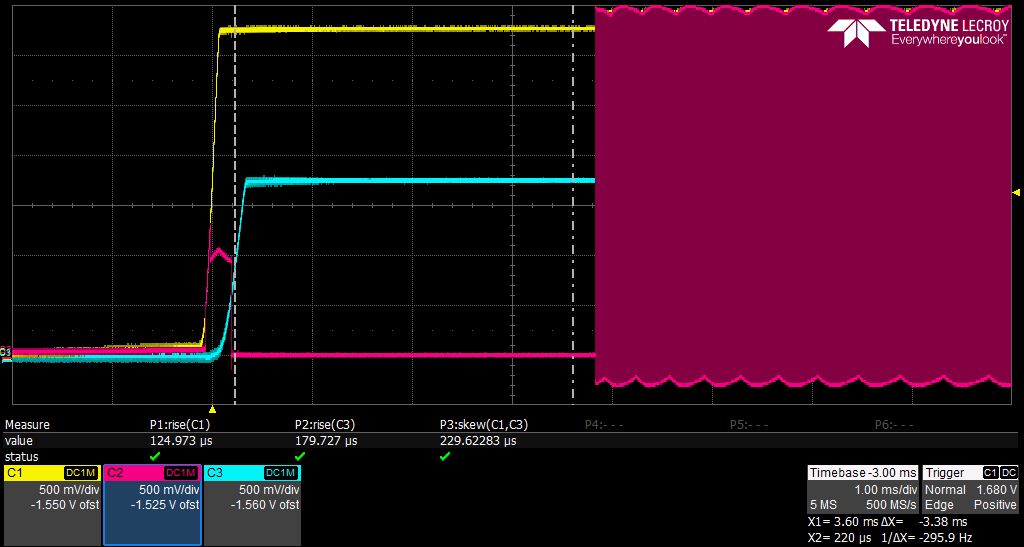Open the C2 channel descriptor box
The height and width of the screenshot is (547, 1024).
tap(152, 505)
